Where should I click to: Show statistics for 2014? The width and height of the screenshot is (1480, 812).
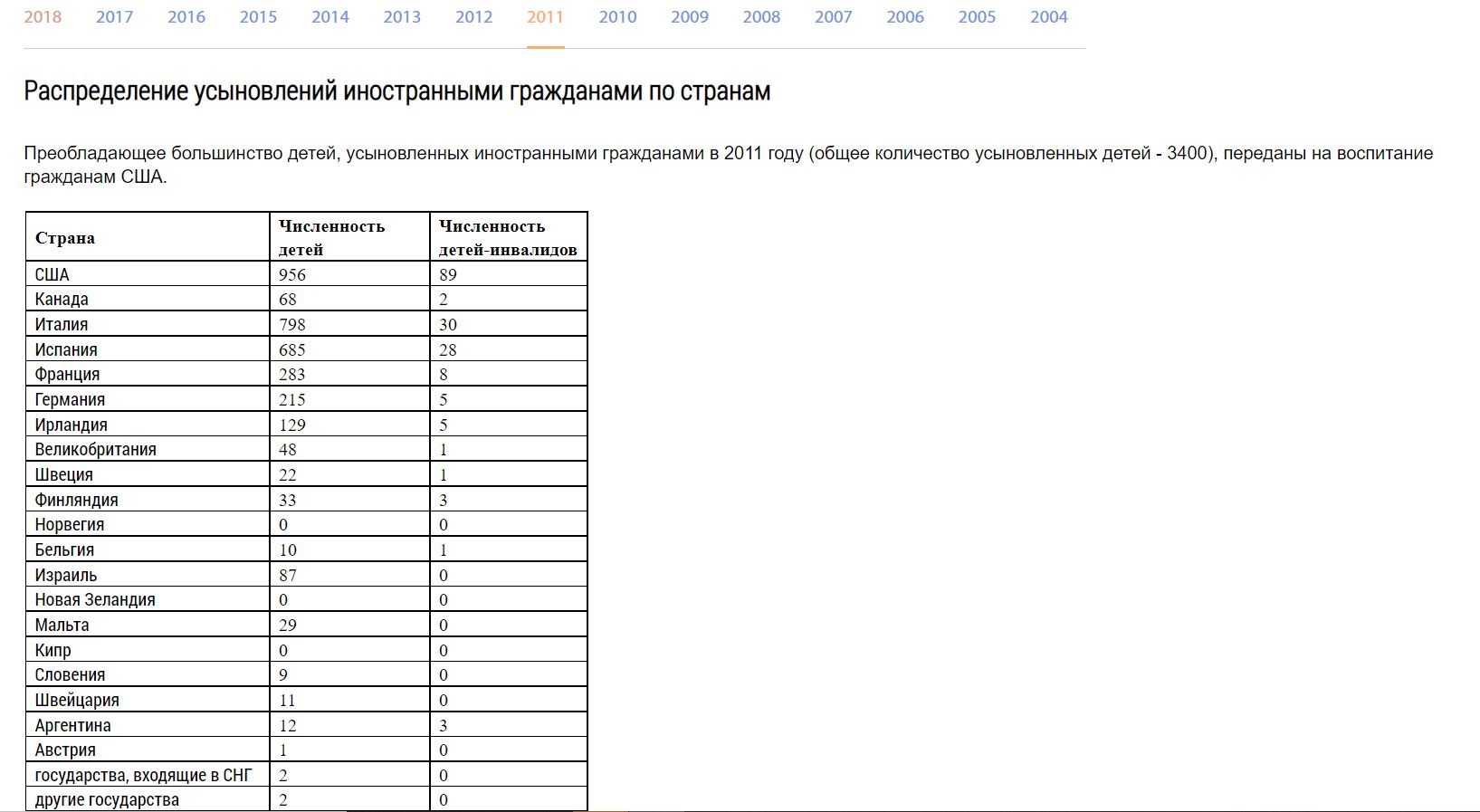click(330, 17)
